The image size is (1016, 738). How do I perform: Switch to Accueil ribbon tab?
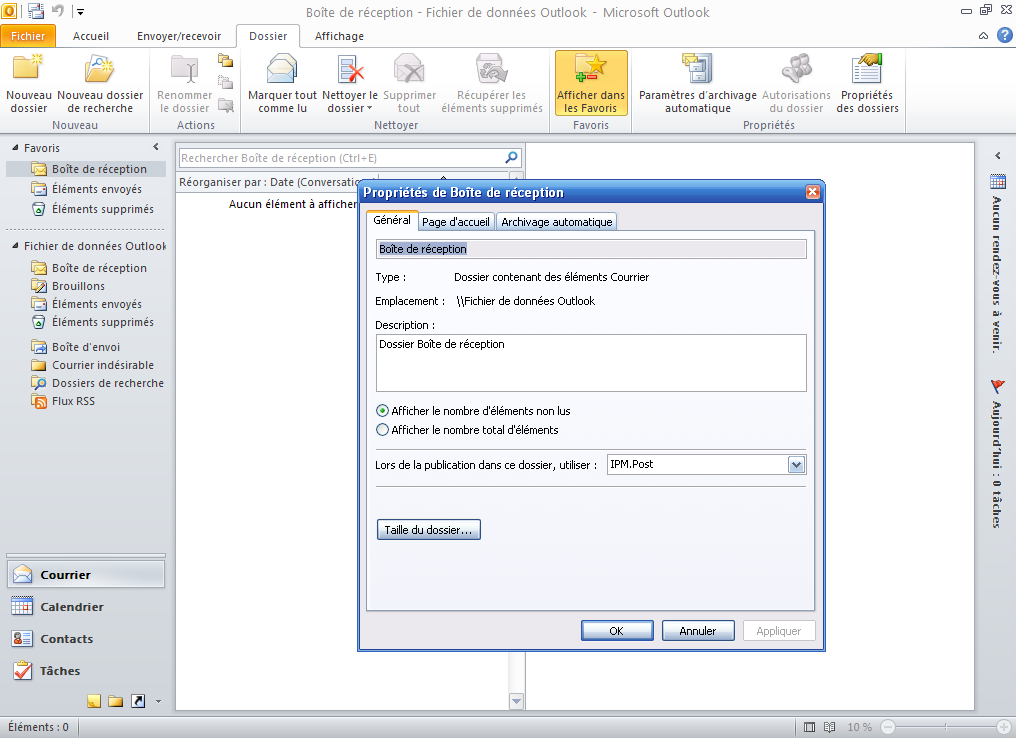(91, 36)
